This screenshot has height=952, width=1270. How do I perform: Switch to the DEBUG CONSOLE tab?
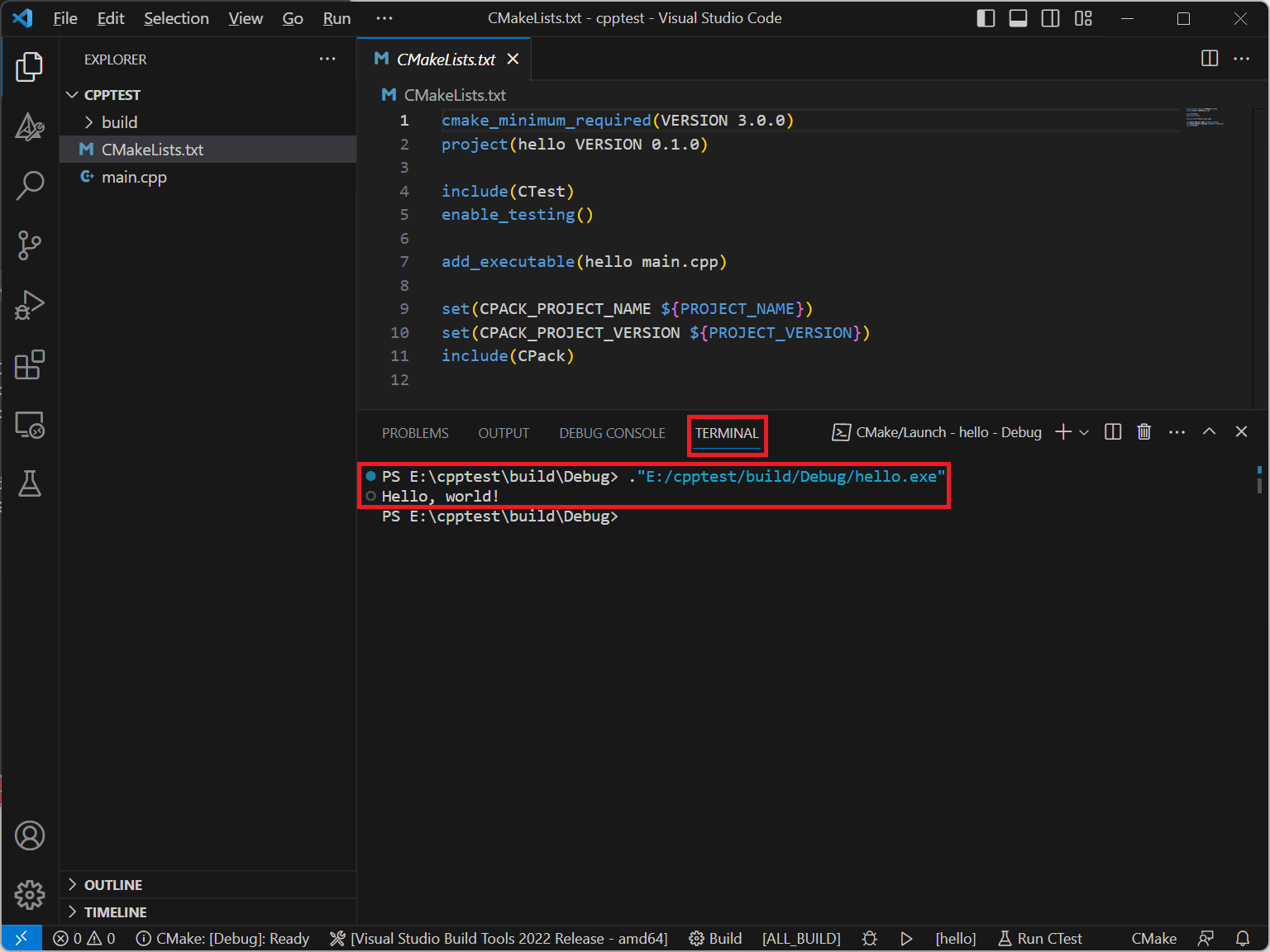click(612, 433)
